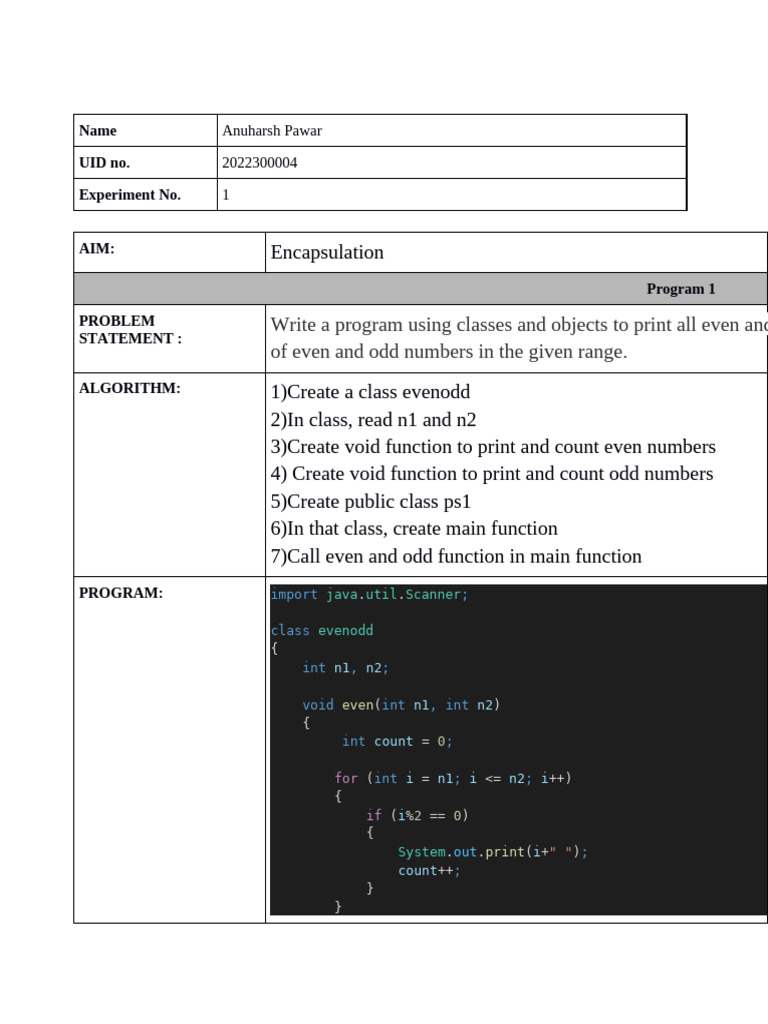Click the AIM: label

point(97,249)
